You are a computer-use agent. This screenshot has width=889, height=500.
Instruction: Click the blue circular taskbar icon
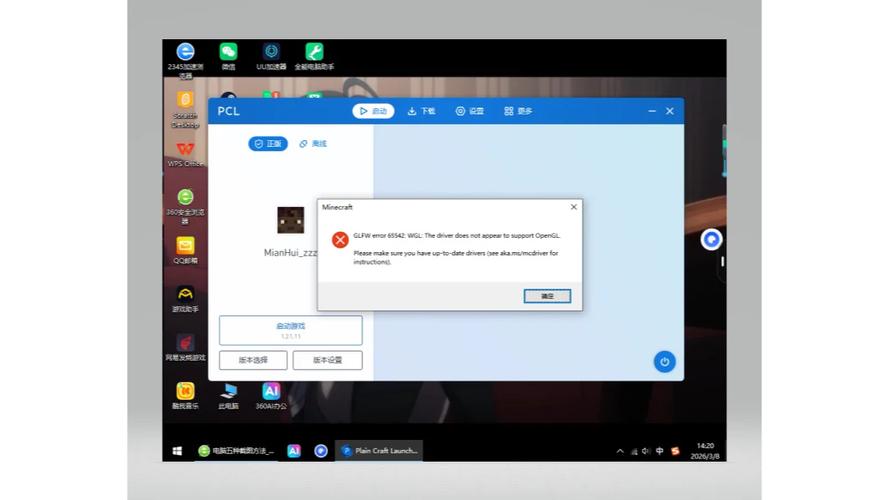click(321, 451)
